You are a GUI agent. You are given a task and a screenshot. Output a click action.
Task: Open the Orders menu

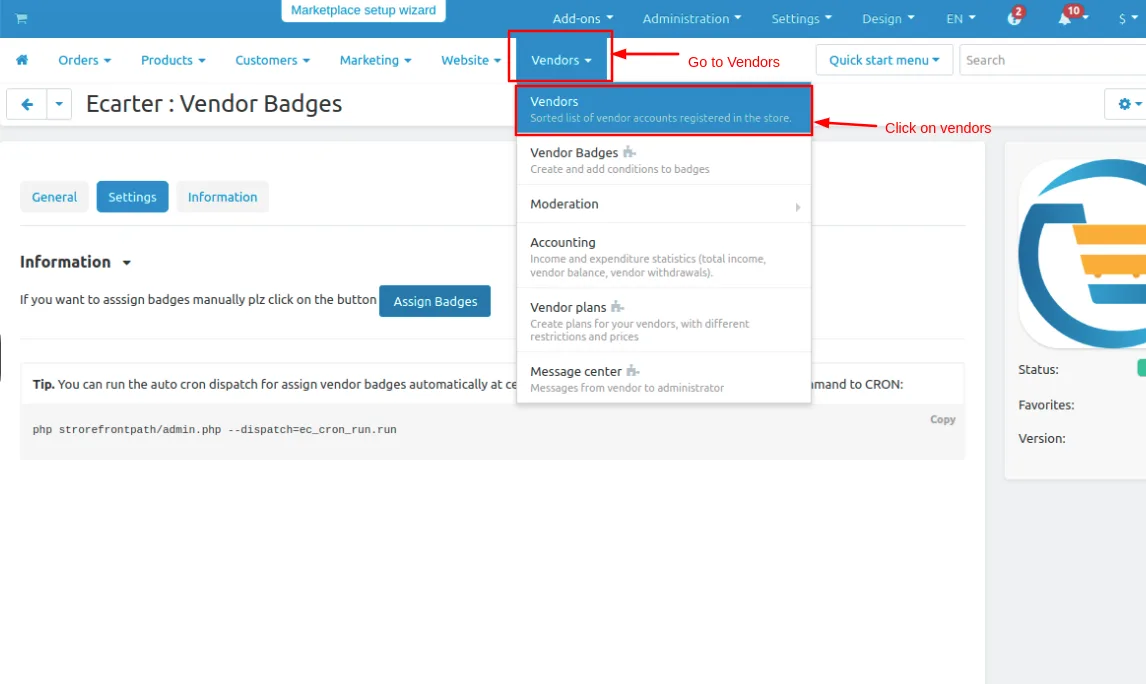click(x=85, y=60)
